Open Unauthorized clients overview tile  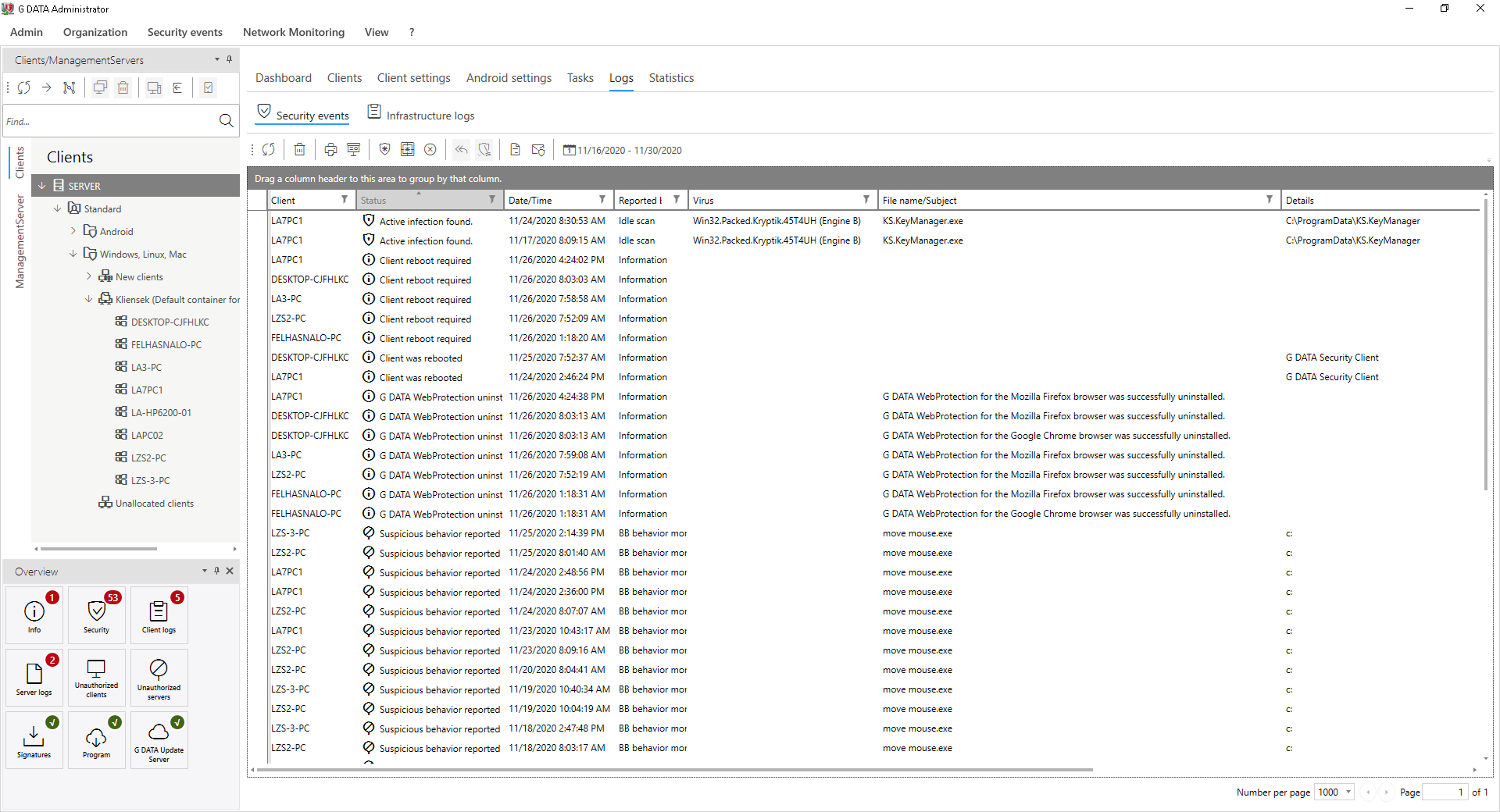coord(97,678)
